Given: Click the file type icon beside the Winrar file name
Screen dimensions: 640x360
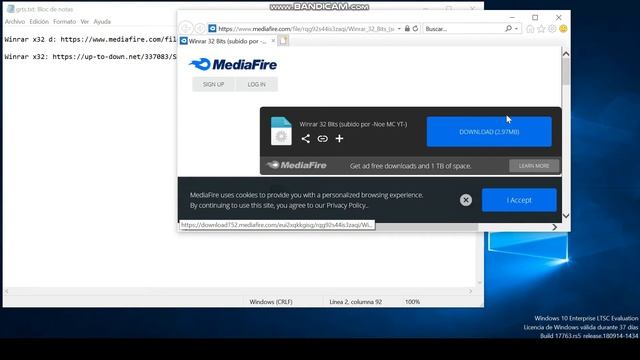Looking at the screenshot, I should pyautogui.click(x=281, y=131).
